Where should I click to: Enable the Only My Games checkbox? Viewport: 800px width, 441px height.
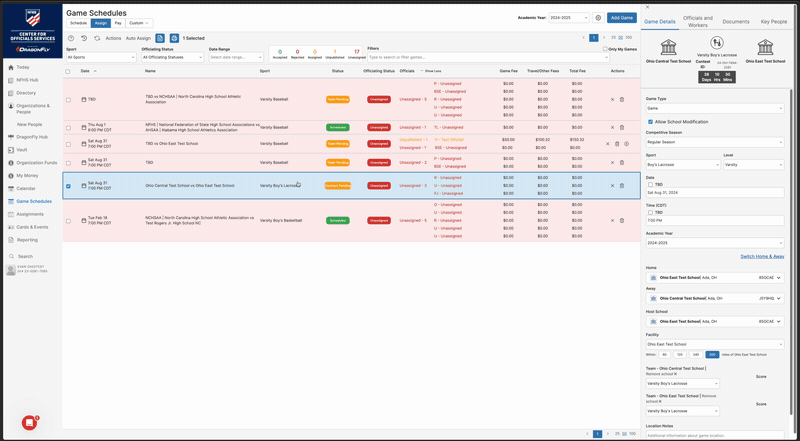[x=606, y=48]
